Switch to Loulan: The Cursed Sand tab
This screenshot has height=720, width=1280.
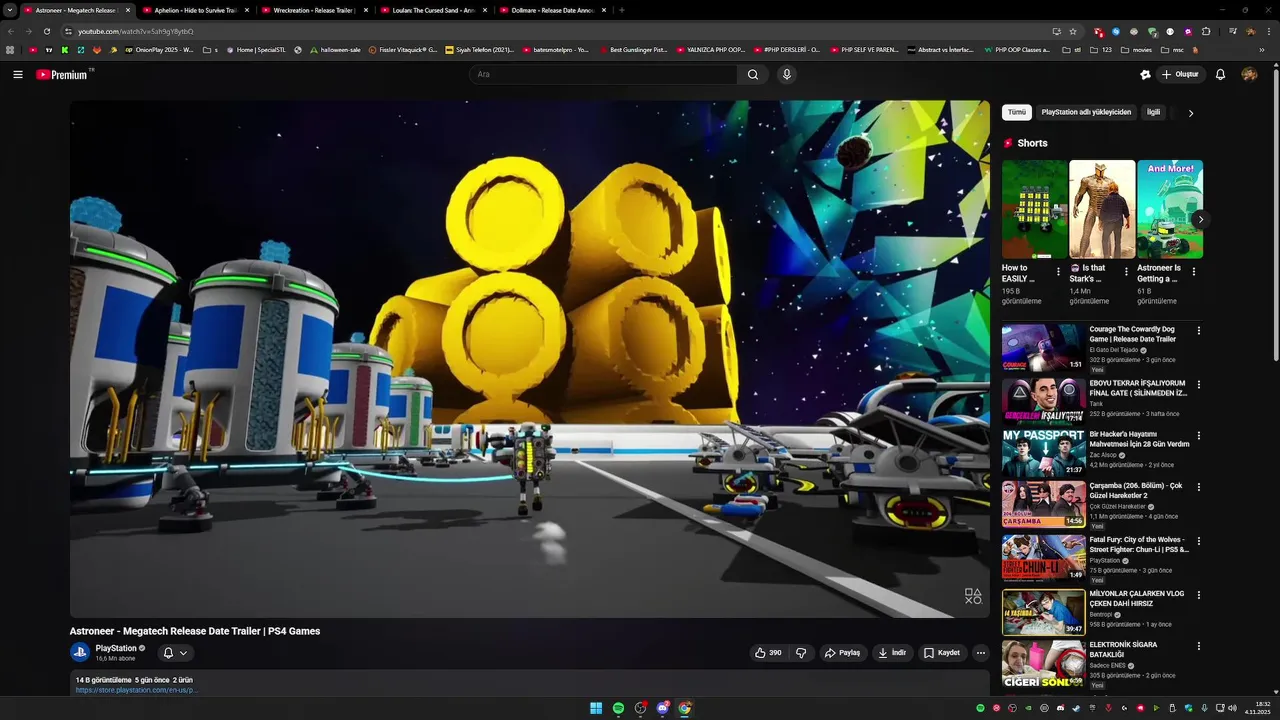coord(433,10)
